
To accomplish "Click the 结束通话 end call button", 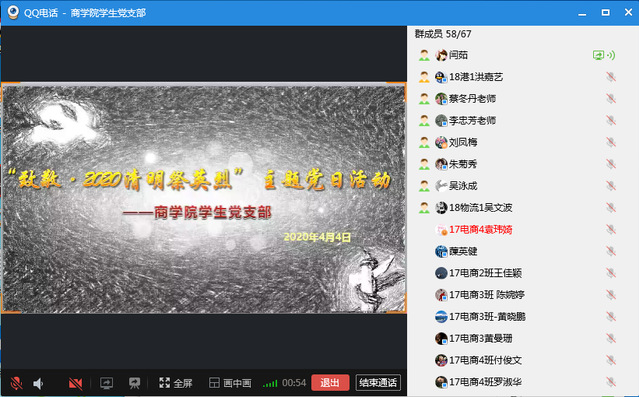I will pos(378,382).
